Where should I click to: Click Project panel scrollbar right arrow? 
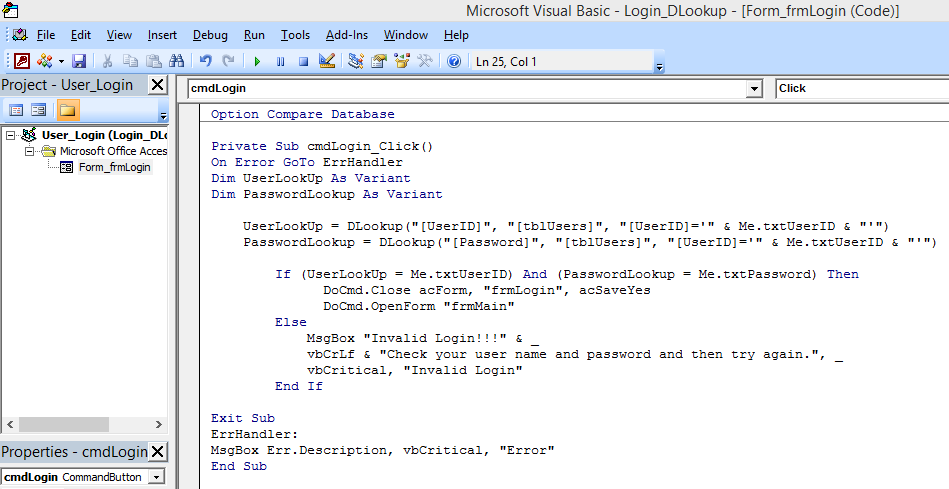(x=159, y=424)
